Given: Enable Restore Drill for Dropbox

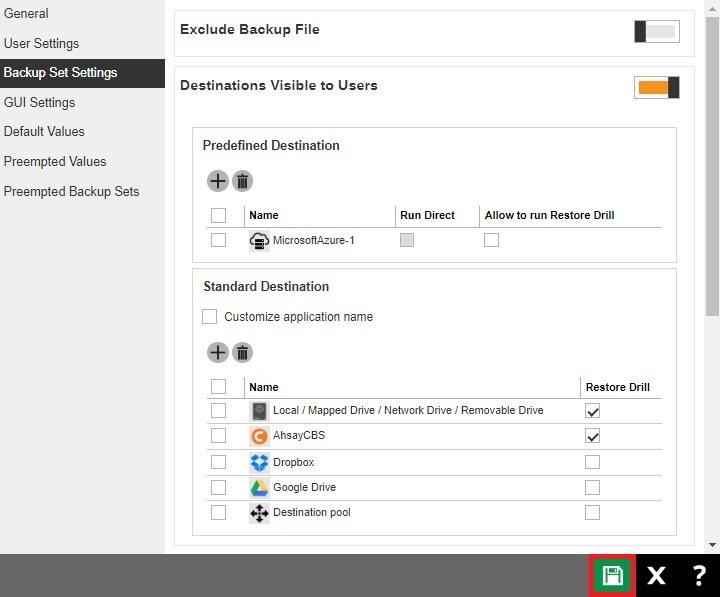Looking at the screenshot, I should tap(592, 462).
